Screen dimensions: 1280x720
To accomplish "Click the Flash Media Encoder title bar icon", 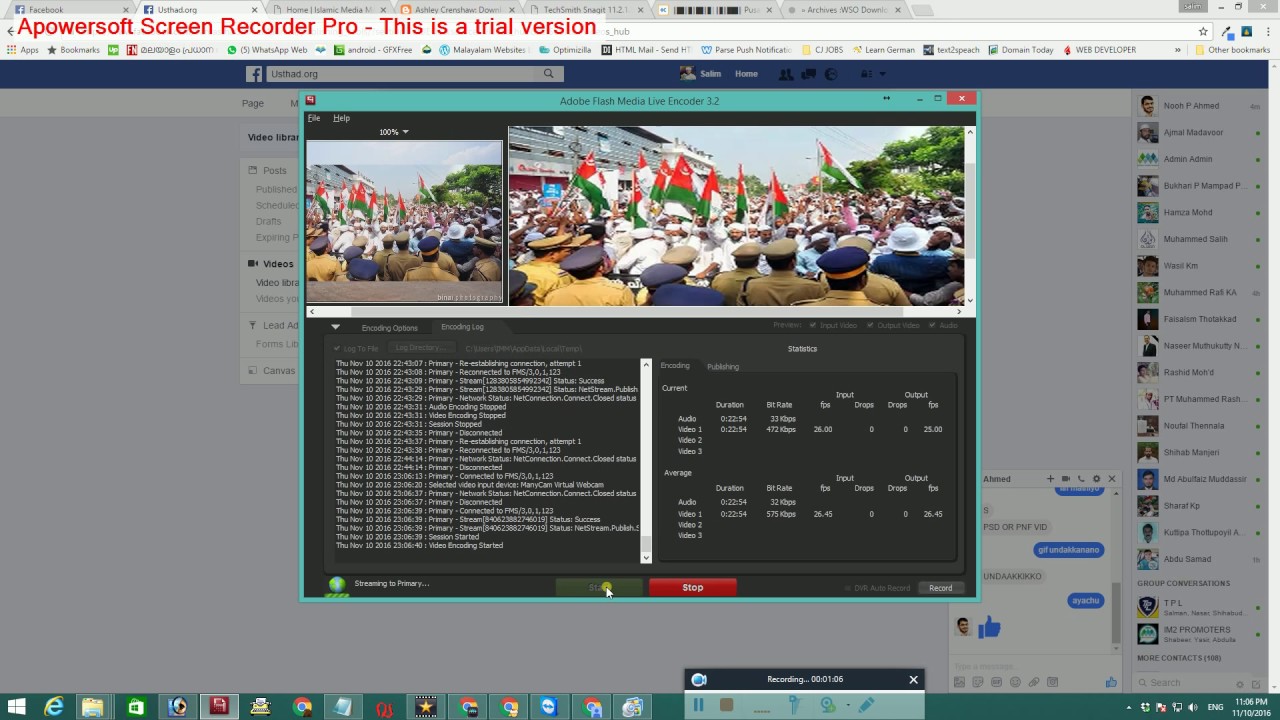I will click(311, 100).
